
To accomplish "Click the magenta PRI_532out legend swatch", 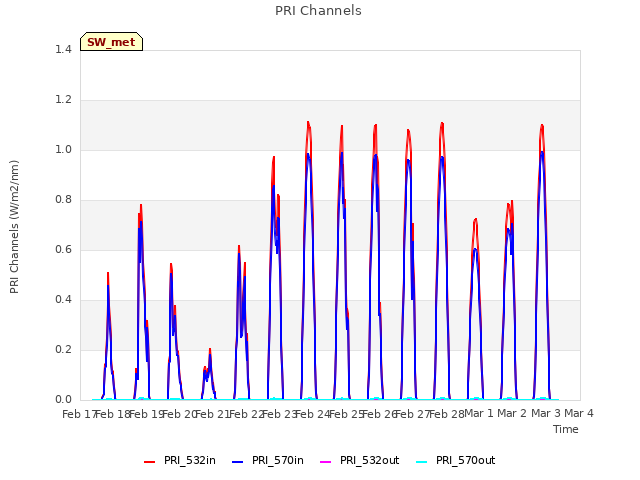I will [x=326, y=462].
